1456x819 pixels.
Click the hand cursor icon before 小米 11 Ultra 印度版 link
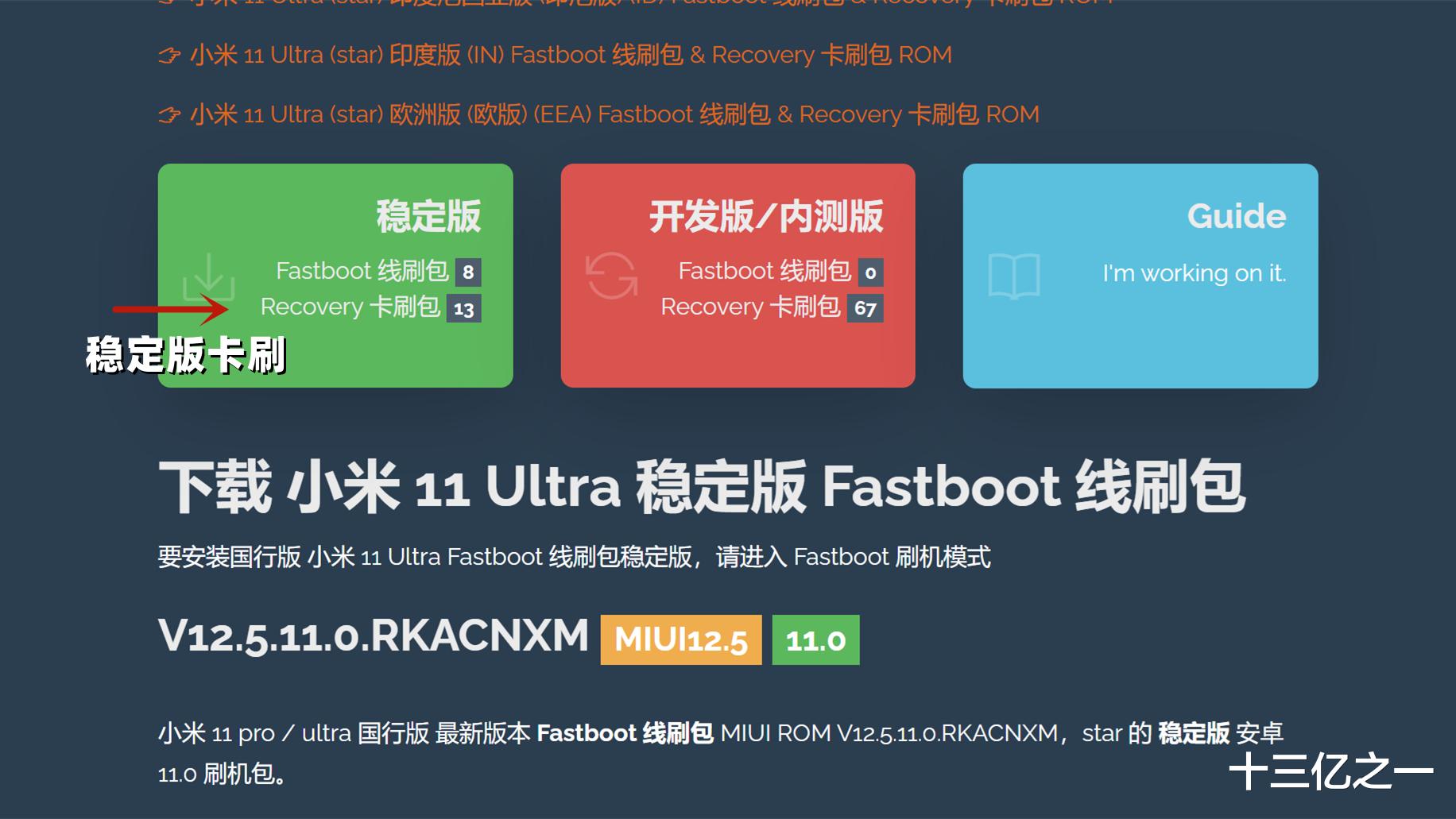tap(169, 55)
